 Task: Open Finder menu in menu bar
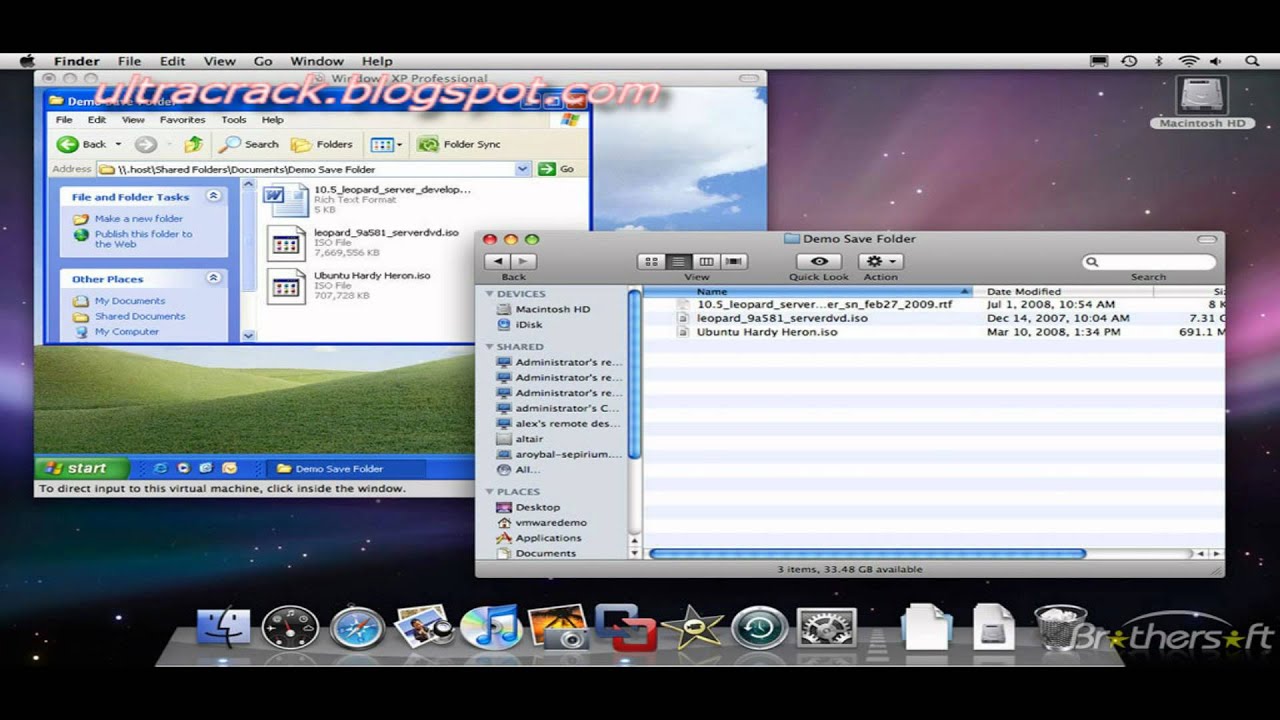77,61
